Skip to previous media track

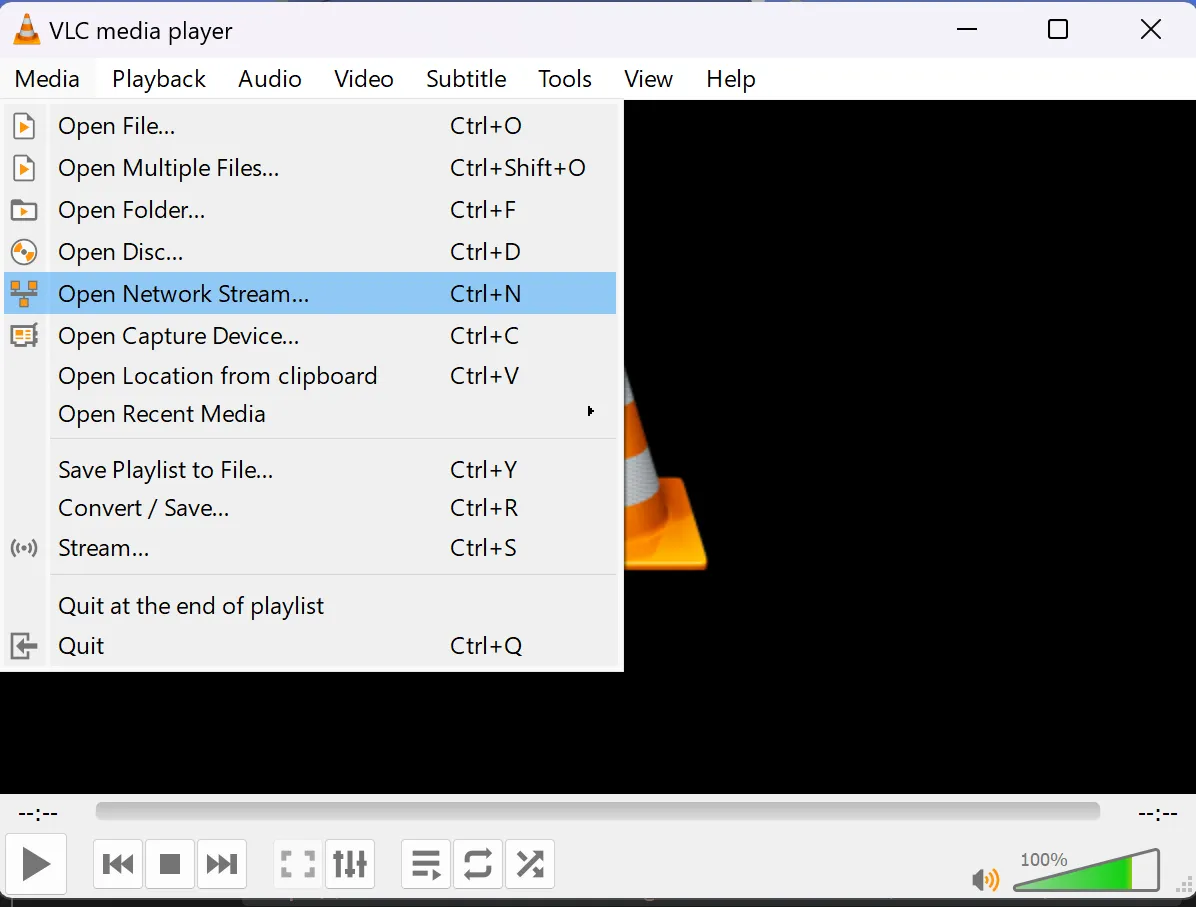coord(118,864)
